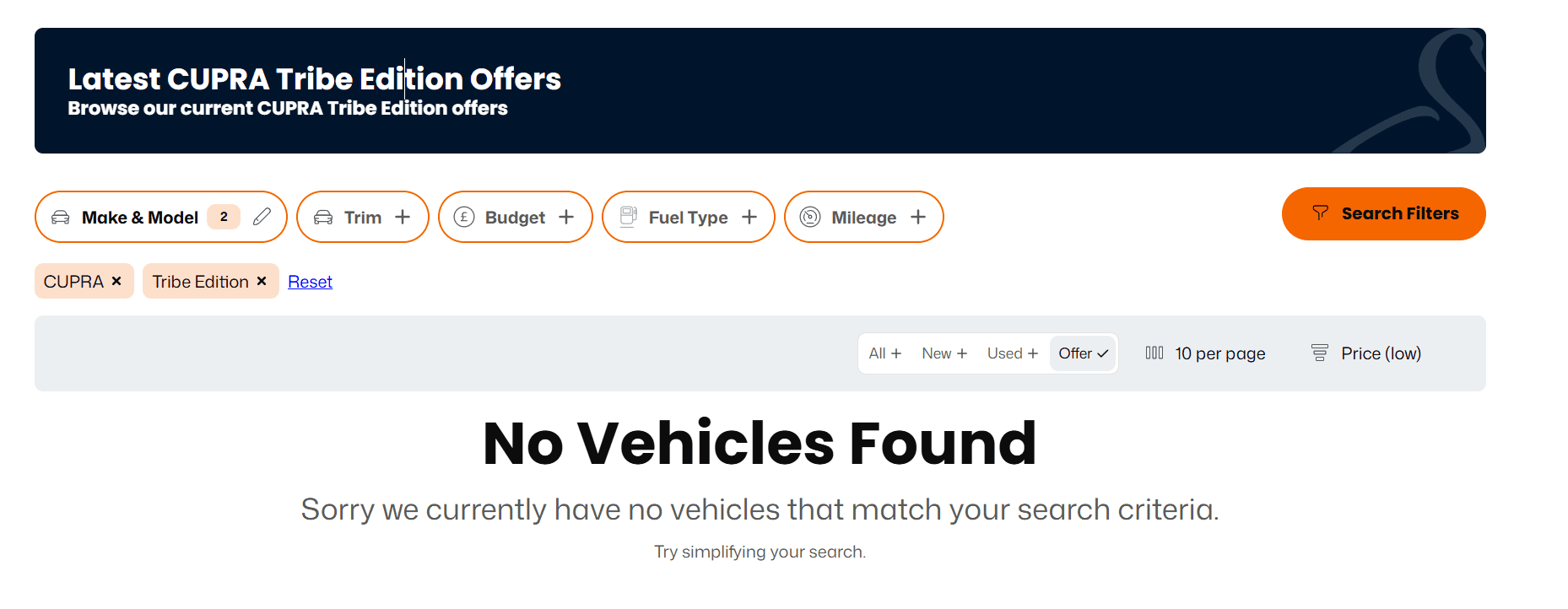Click the pound sign Budget icon
1568x609 pixels.
point(463,218)
